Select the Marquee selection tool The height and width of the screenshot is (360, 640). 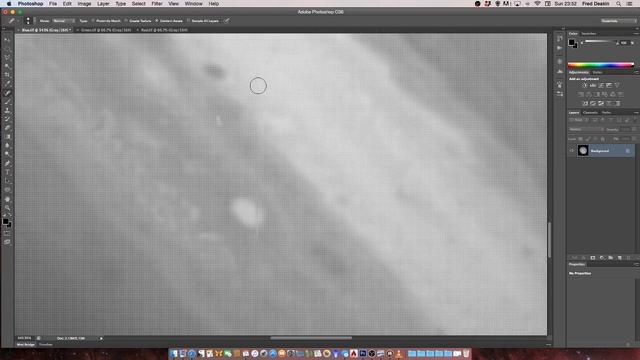pos(7,49)
